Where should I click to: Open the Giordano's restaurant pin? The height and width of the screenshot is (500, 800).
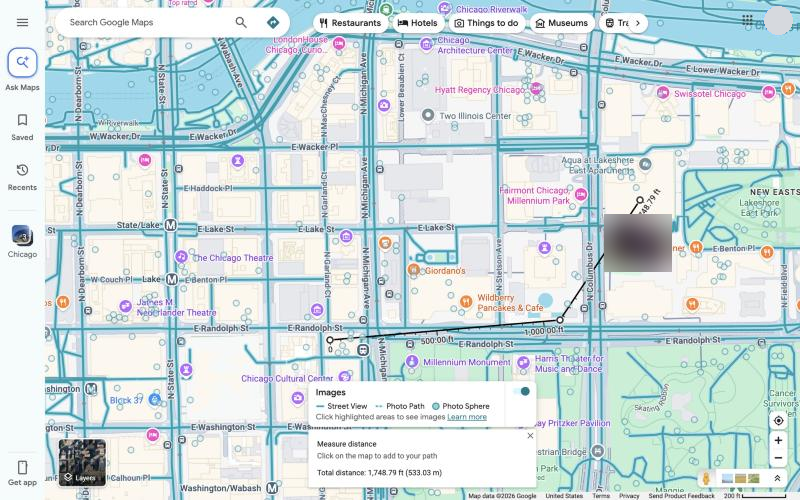pos(414,269)
